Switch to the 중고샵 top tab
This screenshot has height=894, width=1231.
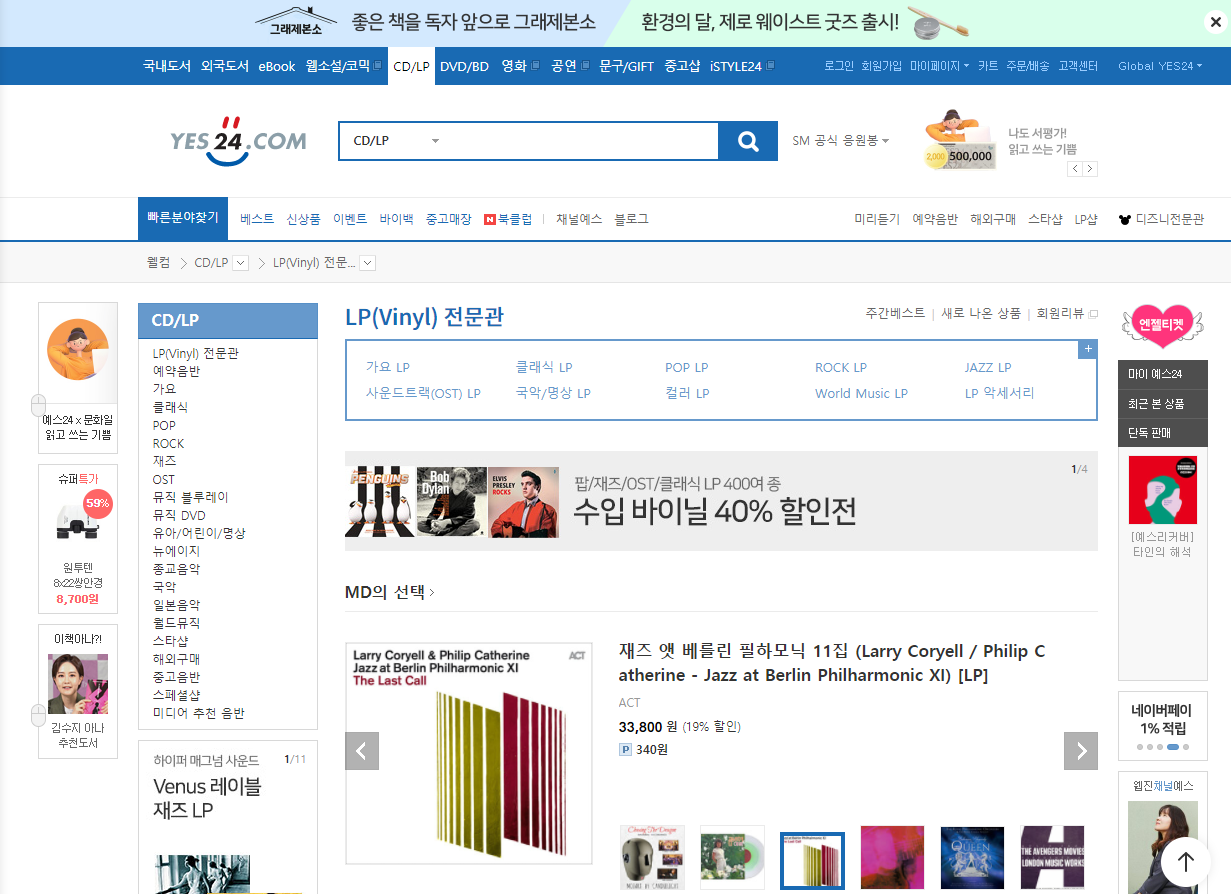click(x=682, y=66)
